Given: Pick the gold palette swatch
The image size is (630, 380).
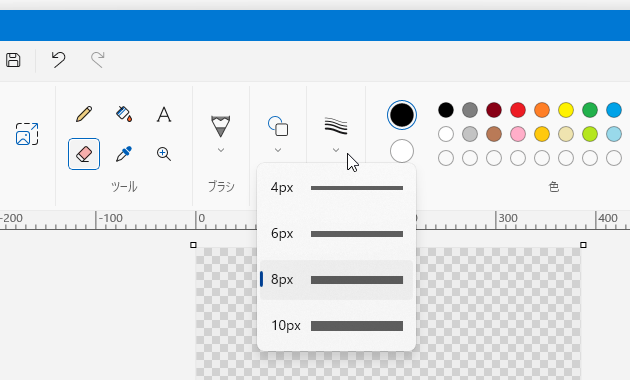Looking at the screenshot, I should [x=542, y=134].
